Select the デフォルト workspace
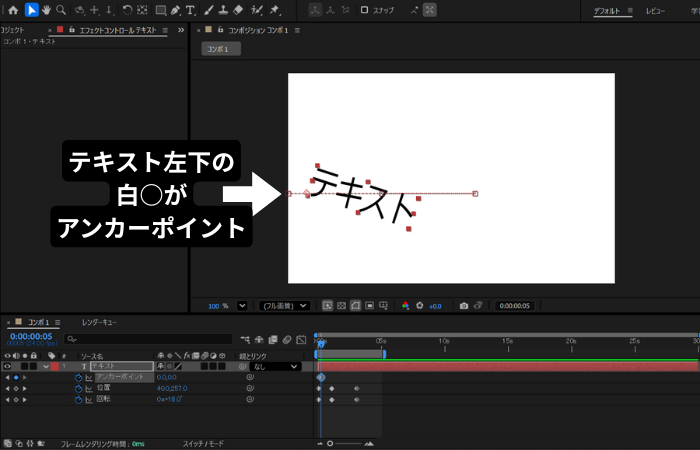The width and height of the screenshot is (700, 450). 606,11
